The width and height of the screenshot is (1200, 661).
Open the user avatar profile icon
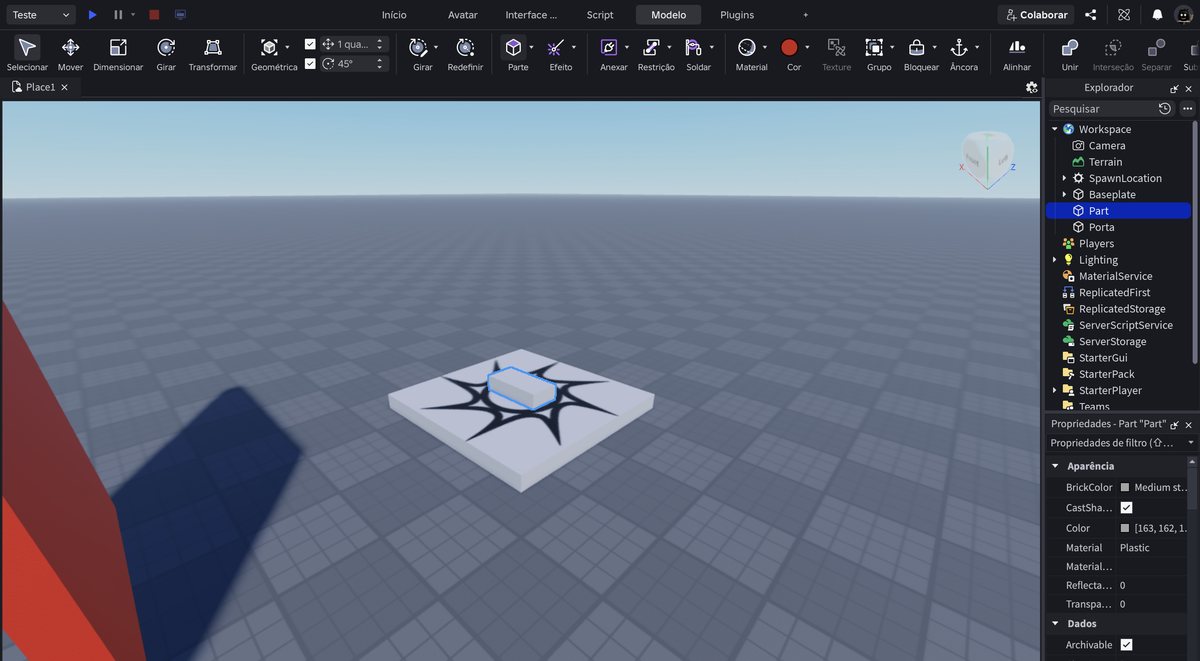point(1183,15)
